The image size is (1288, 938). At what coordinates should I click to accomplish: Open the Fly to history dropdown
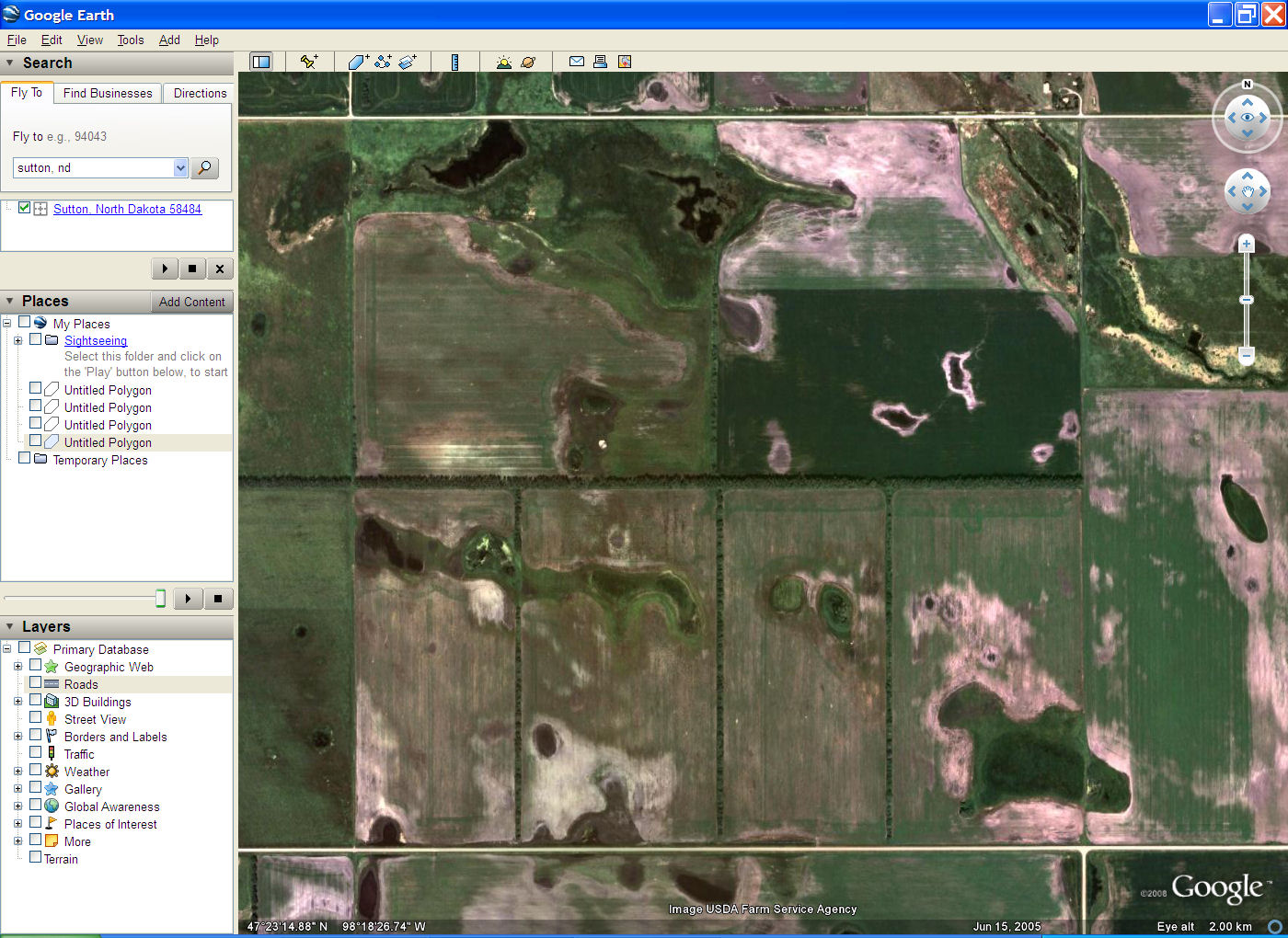click(x=180, y=167)
